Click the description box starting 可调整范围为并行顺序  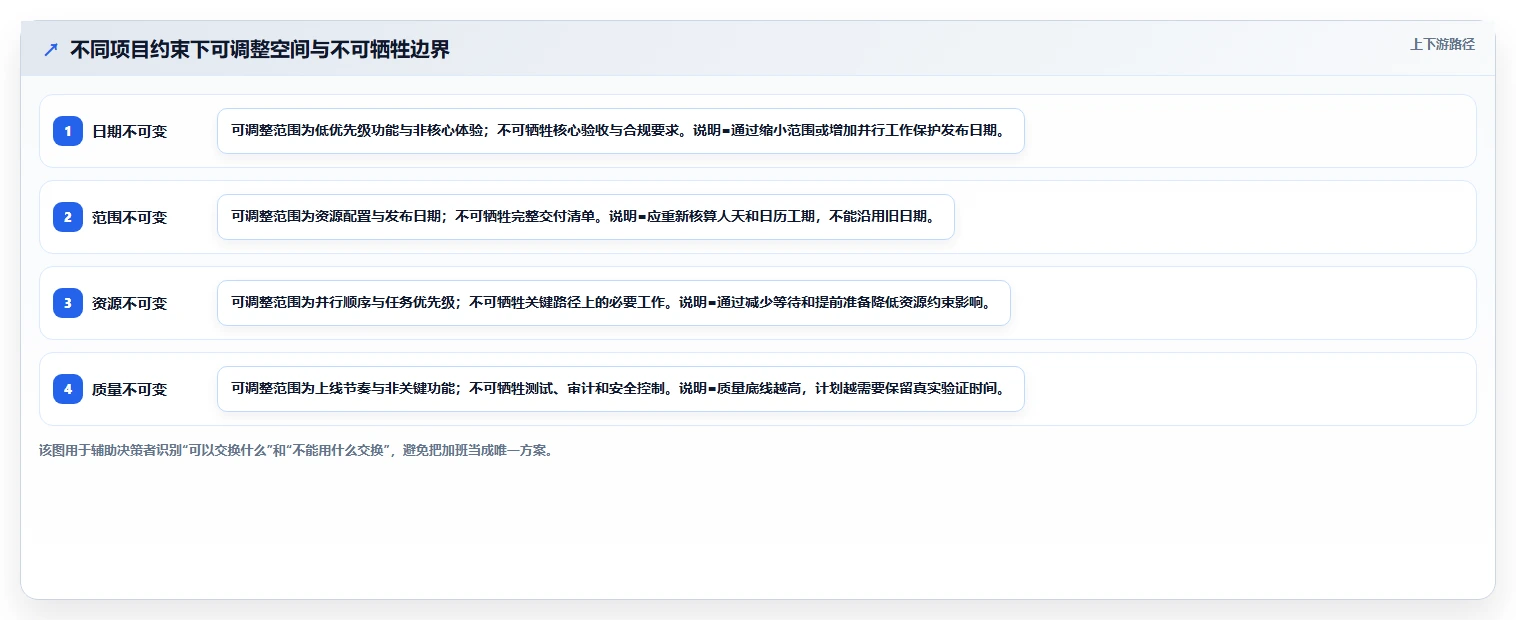coord(614,303)
